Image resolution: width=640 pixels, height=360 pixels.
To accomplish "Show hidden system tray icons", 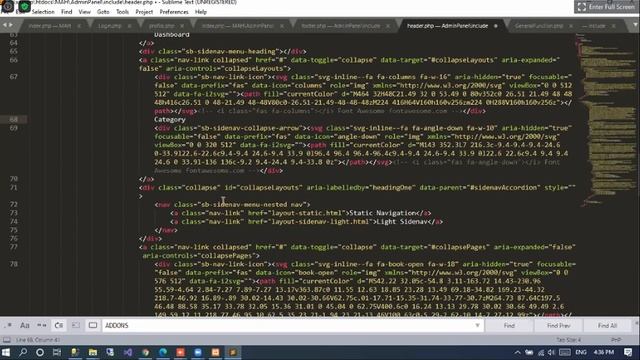I will coord(517,352).
